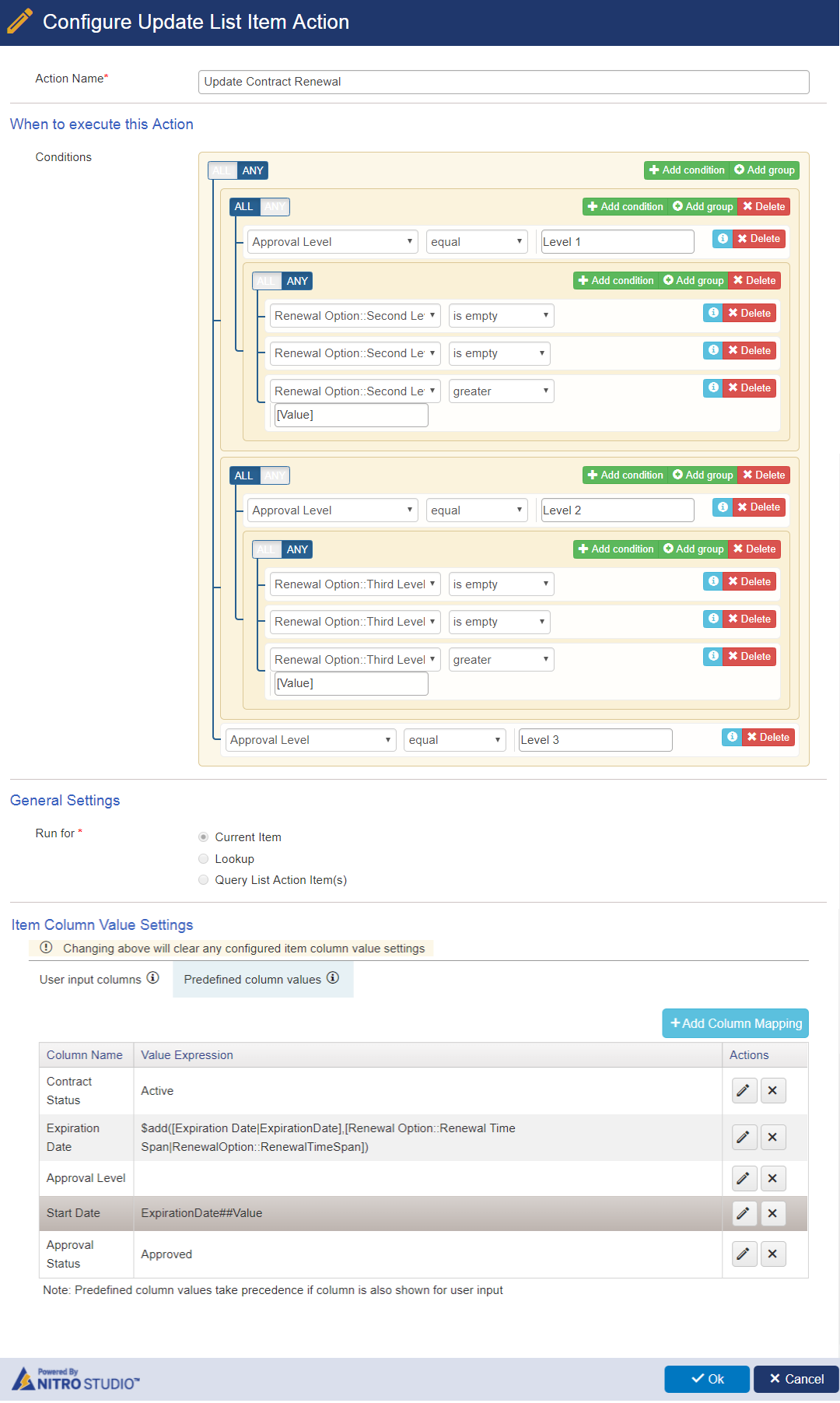Viewport: 840px width, 1403px height.
Task: Open the greater operator dropdown for Third Level
Action: [x=501, y=660]
